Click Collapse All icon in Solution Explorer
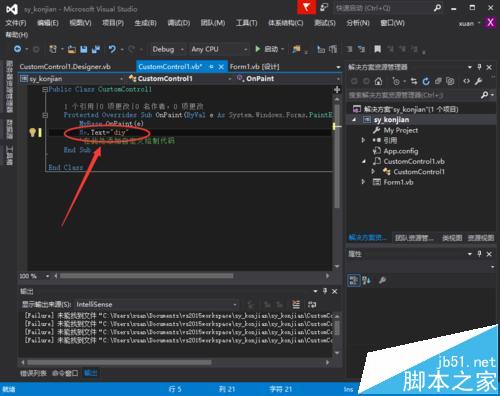The width and height of the screenshot is (500, 396). pos(438,81)
